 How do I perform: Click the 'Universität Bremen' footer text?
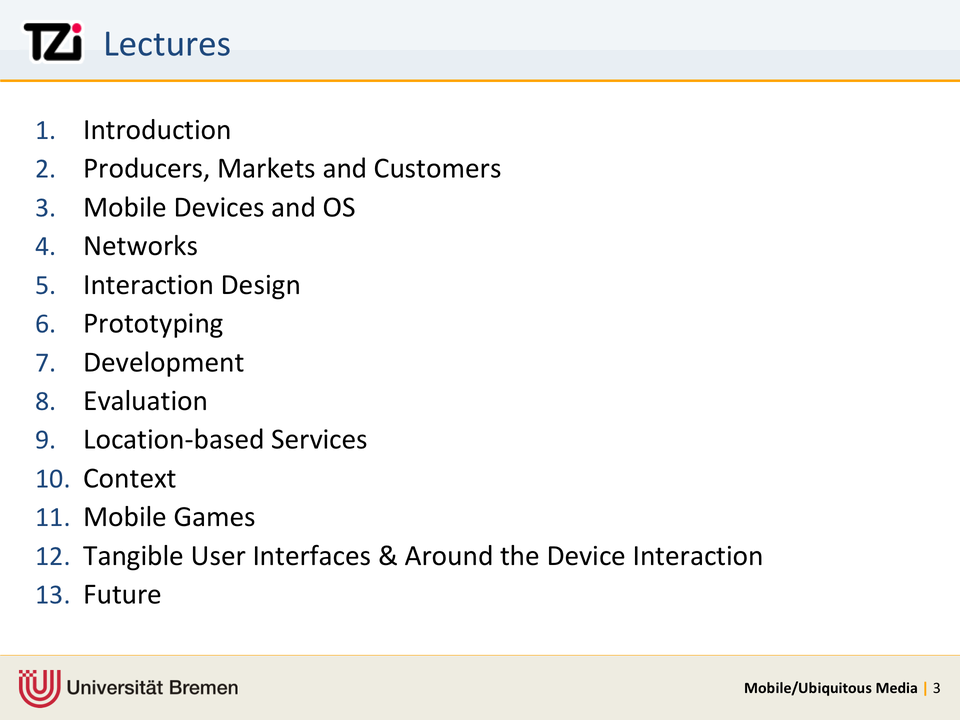pyautogui.click(x=153, y=688)
